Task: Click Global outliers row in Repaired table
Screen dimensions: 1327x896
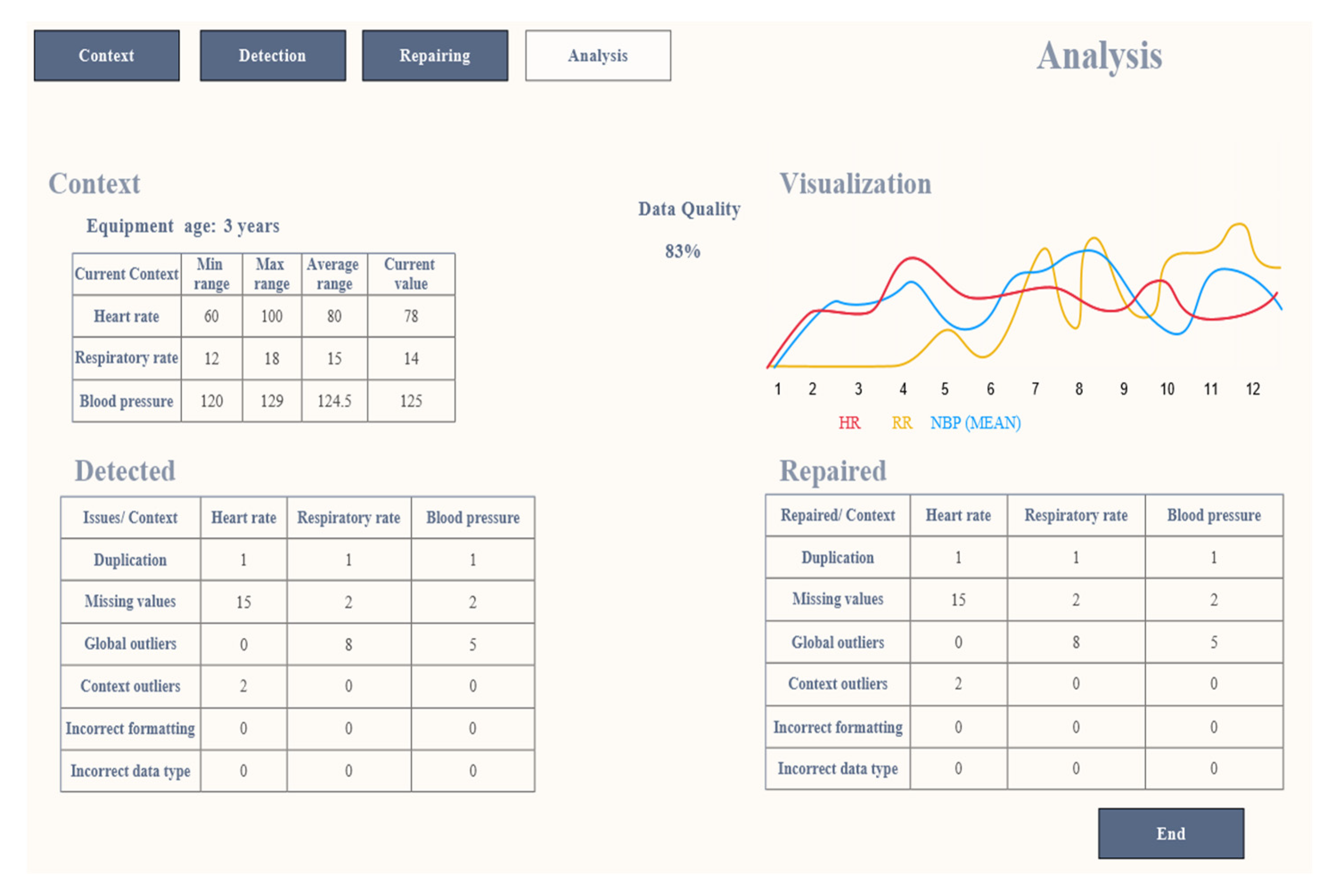Action: 837,643
